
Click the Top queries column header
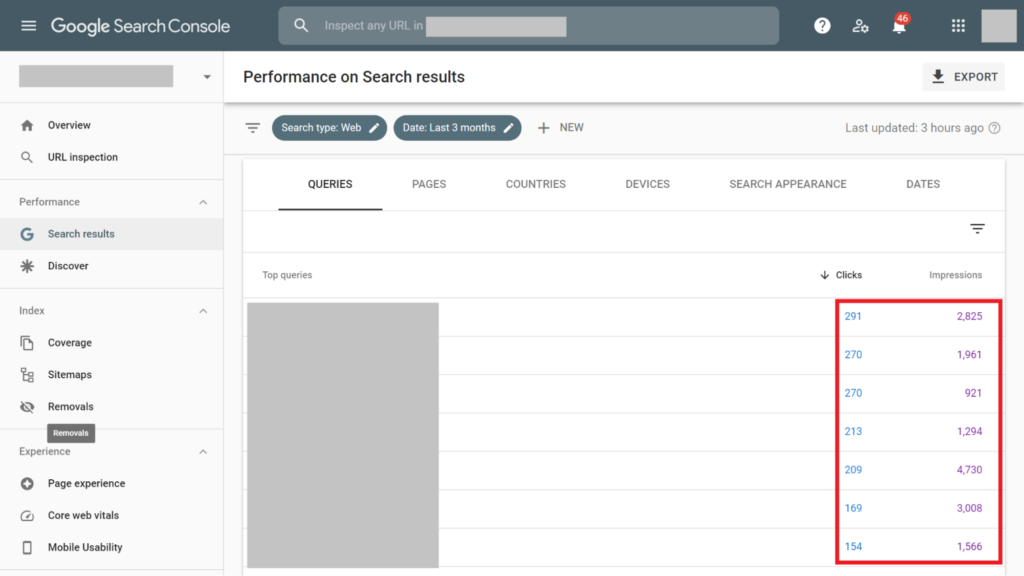click(287, 275)
